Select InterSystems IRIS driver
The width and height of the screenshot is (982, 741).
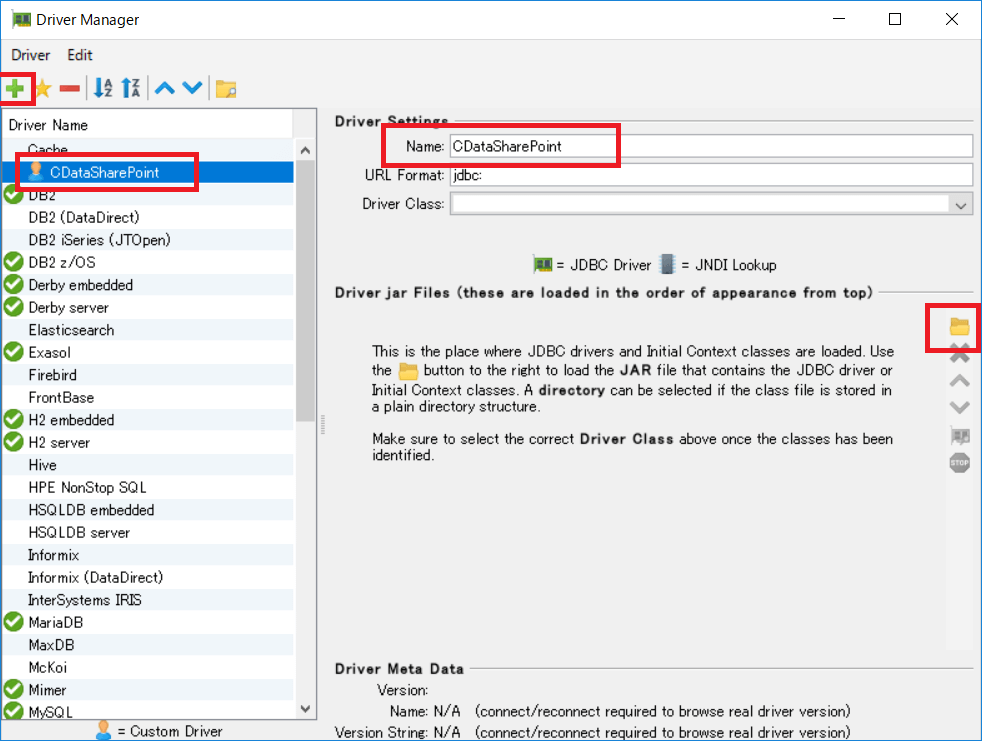[x=148, y=600]
